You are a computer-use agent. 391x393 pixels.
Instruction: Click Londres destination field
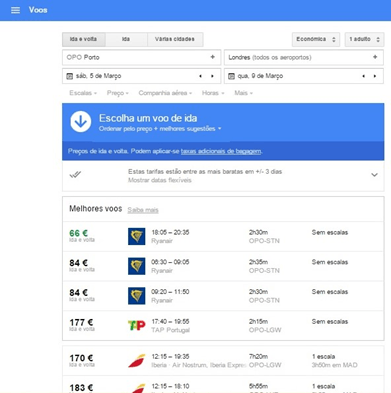(304, 57)
